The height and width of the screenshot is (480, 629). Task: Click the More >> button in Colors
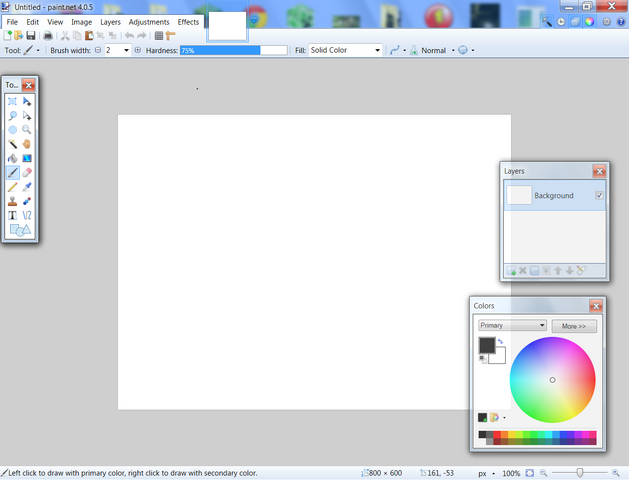coord(574,326)
